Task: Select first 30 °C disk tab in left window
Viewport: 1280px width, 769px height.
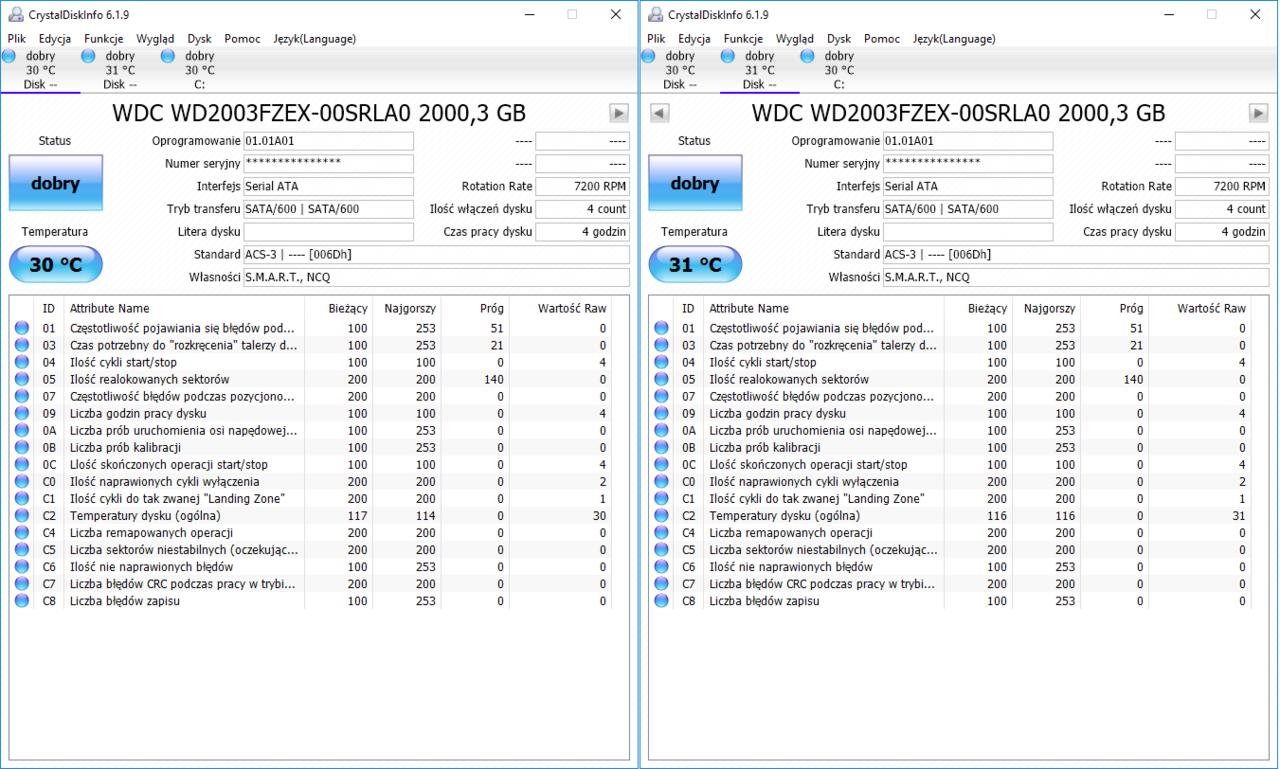Action: tap(40, 70)
